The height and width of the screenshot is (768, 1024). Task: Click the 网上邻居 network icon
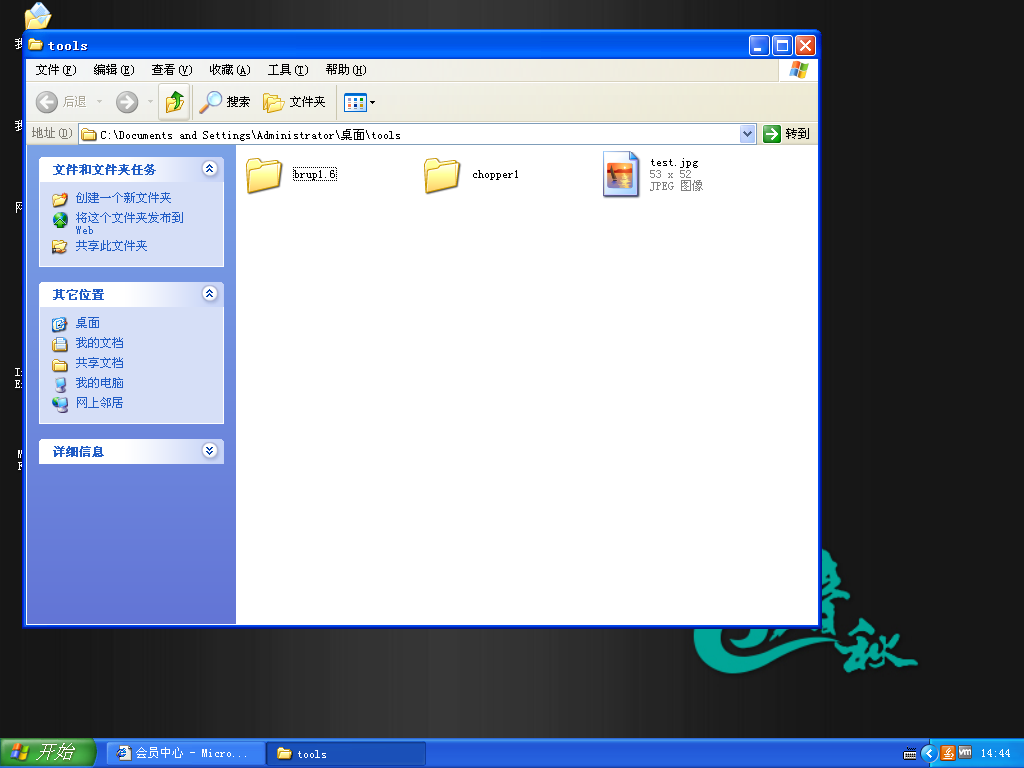pyautogui.click(x=60, y=404)
